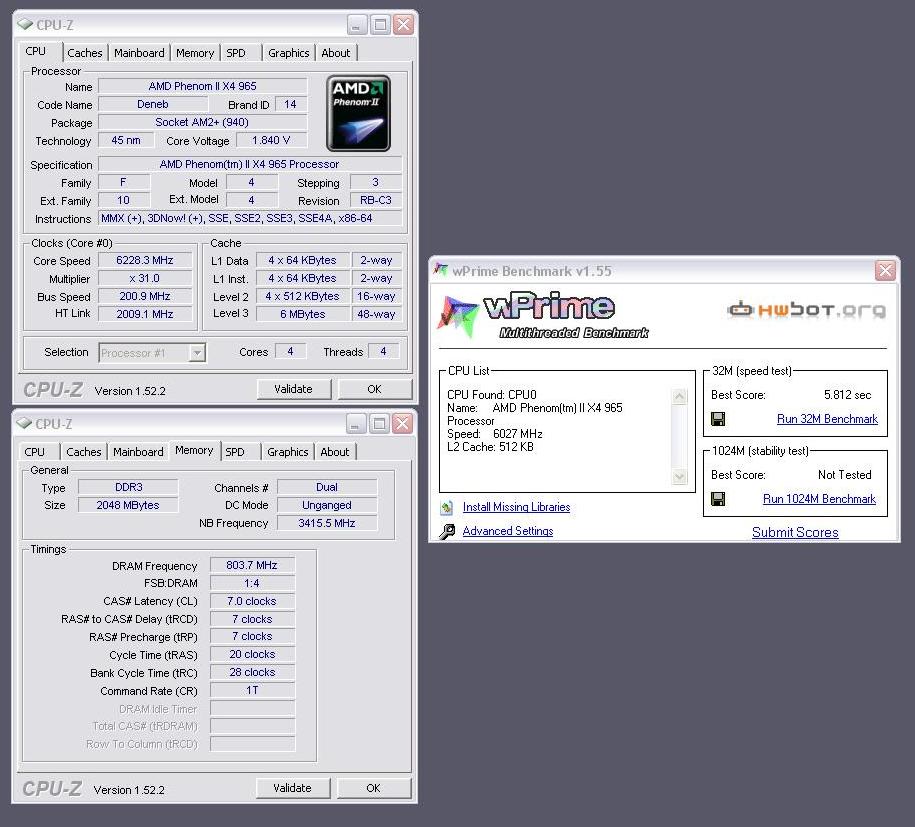This screenshot has width=915, height=827.
Task: Click CAS# Latency value 7.0 clocks
Action: point(252,601)
